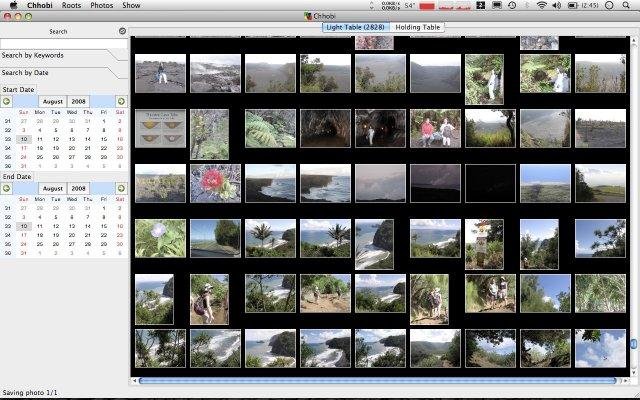
Task: Click the 'Saving photo 1/1' status text
Action: coord(30,393)
